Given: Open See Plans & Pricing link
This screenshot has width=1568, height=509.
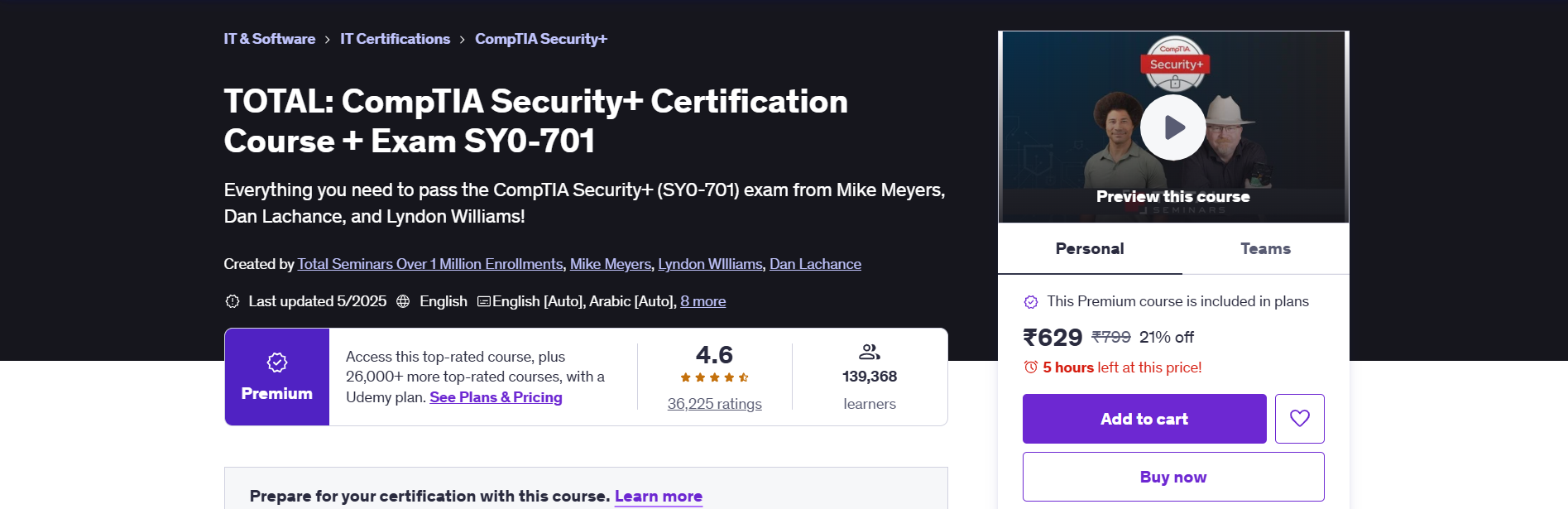Looking at the screenshot, I should (x=496, y=397).
